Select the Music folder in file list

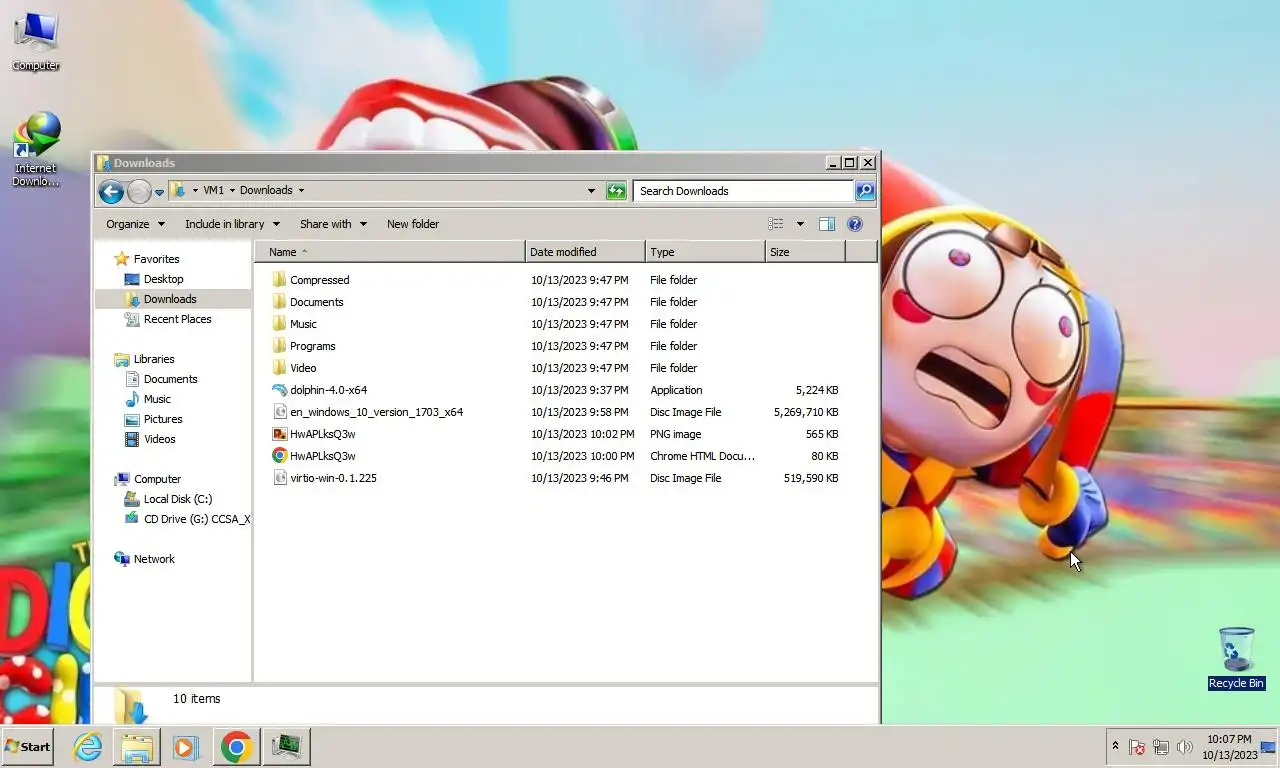tap(303, 324)
